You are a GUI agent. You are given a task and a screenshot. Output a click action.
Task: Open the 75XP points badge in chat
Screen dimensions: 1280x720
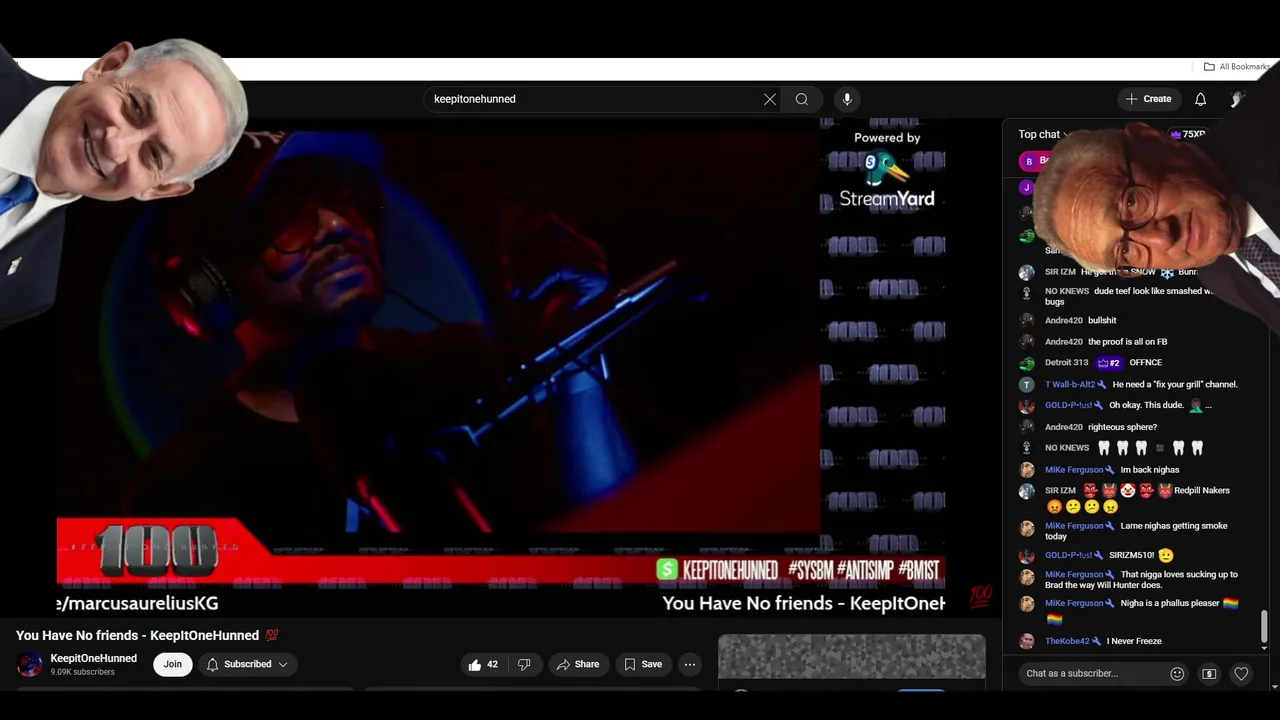[1188, 134]
